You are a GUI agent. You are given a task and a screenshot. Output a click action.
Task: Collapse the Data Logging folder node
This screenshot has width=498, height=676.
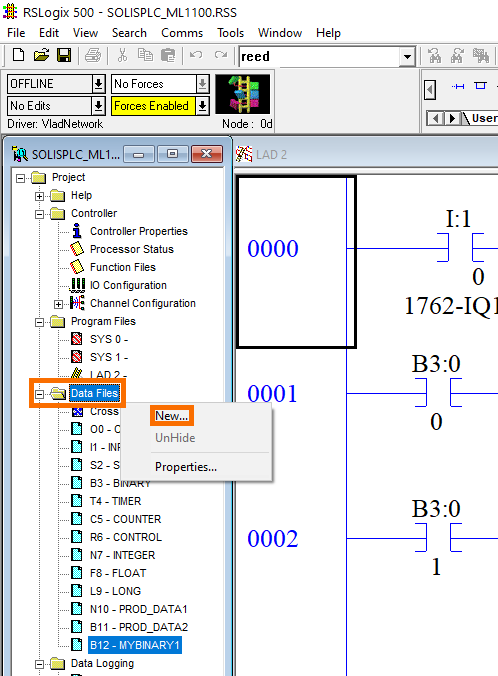pos(39,664)
